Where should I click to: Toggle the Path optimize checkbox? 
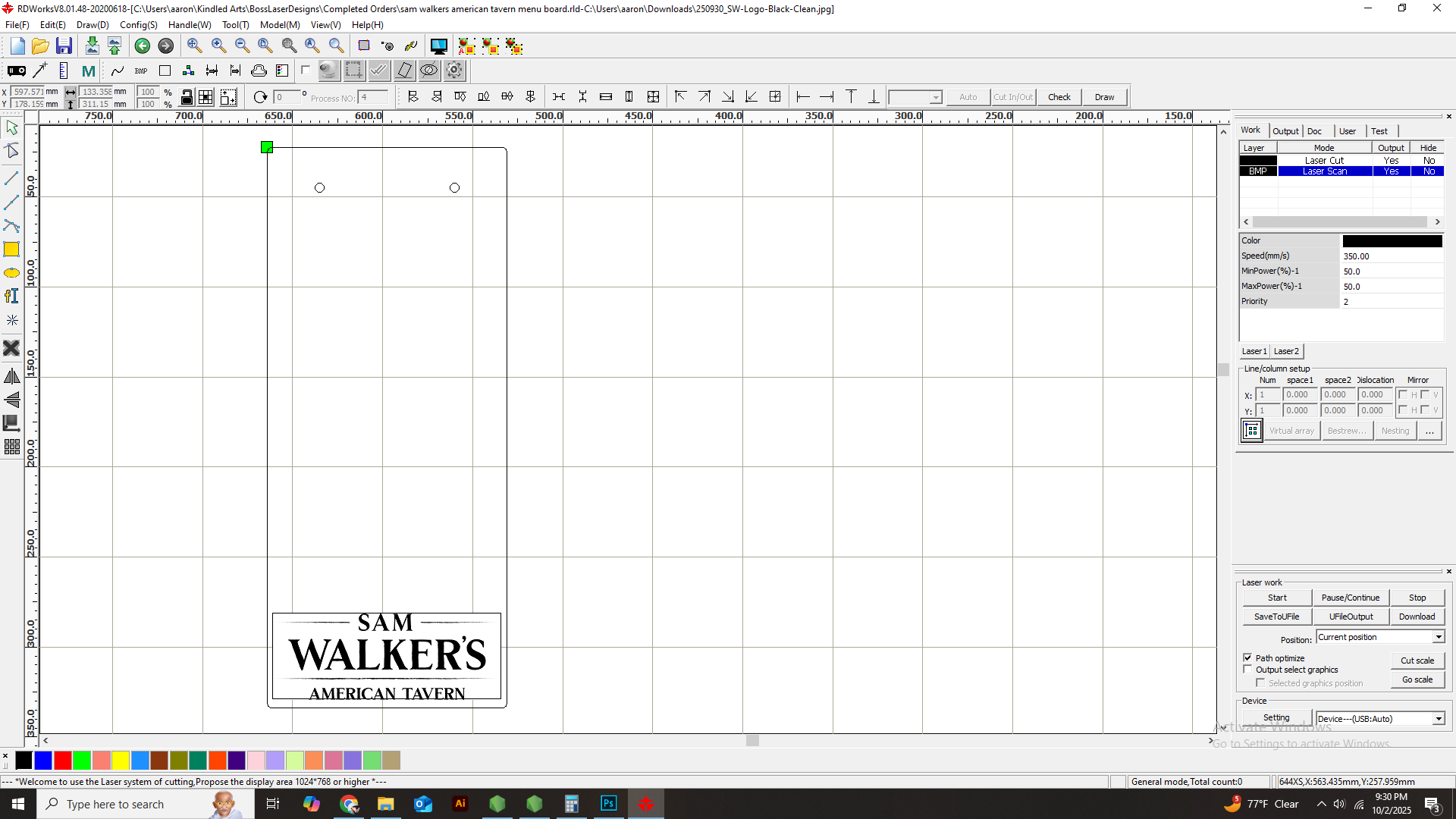(1247, 657)
